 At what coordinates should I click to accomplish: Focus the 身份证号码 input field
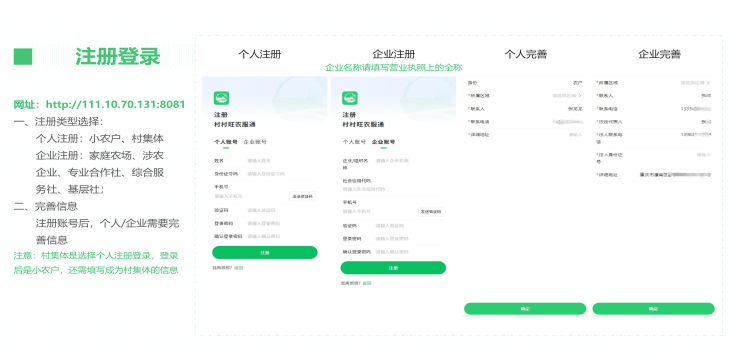(x=281, y=174)
